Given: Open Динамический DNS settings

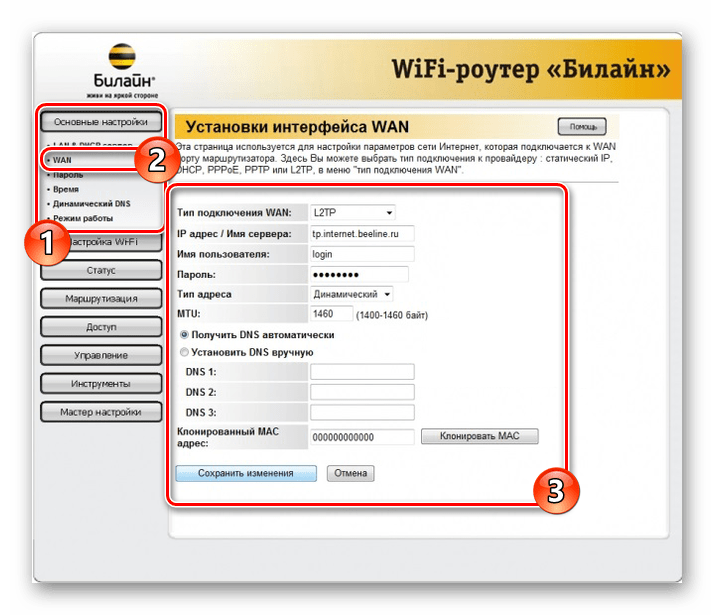Looking at the screenshot, I should coord(92,203).
